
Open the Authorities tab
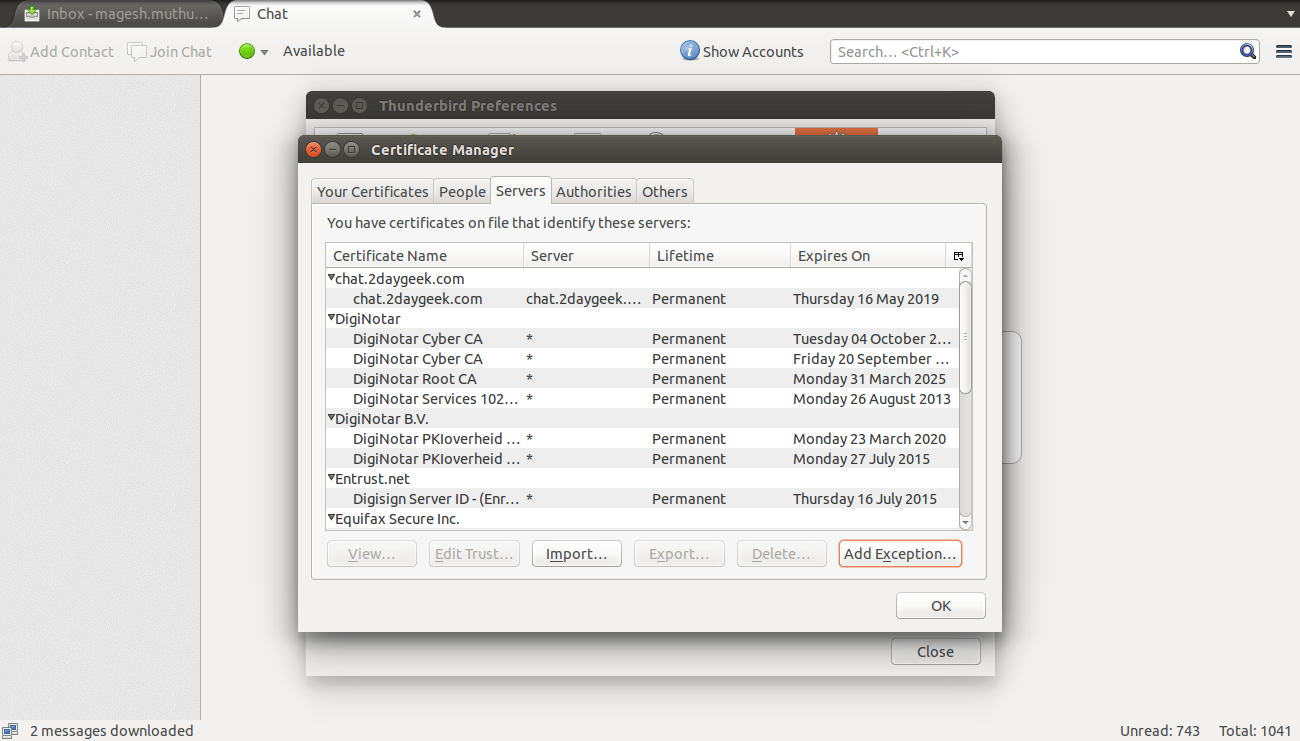pos(594,192)
